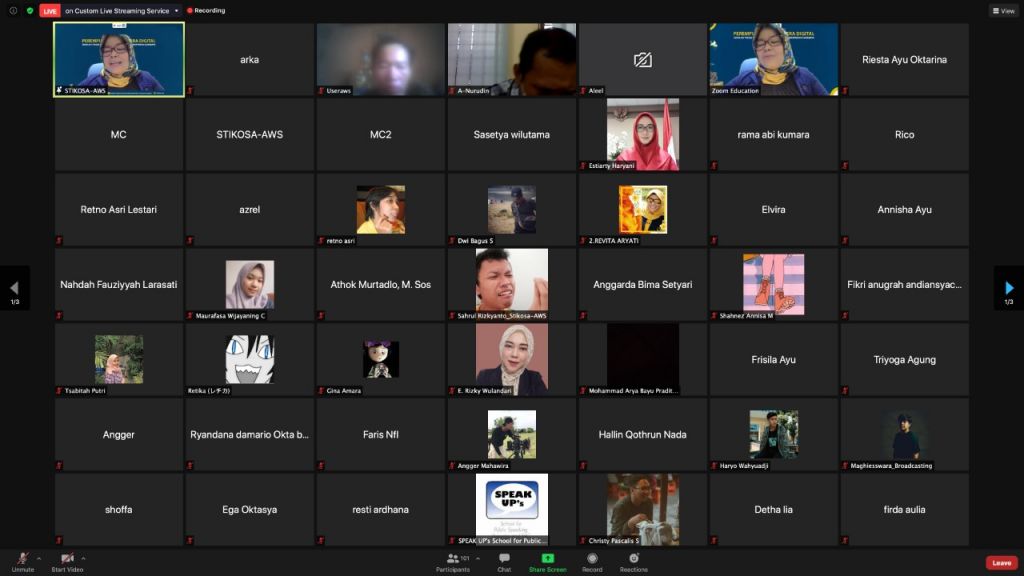Open the Participants panel

click(x=453, y=562)
